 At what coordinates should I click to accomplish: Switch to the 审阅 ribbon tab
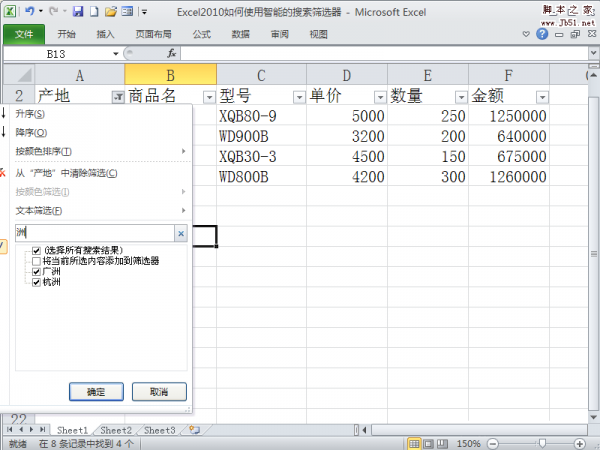pos(280,34)
